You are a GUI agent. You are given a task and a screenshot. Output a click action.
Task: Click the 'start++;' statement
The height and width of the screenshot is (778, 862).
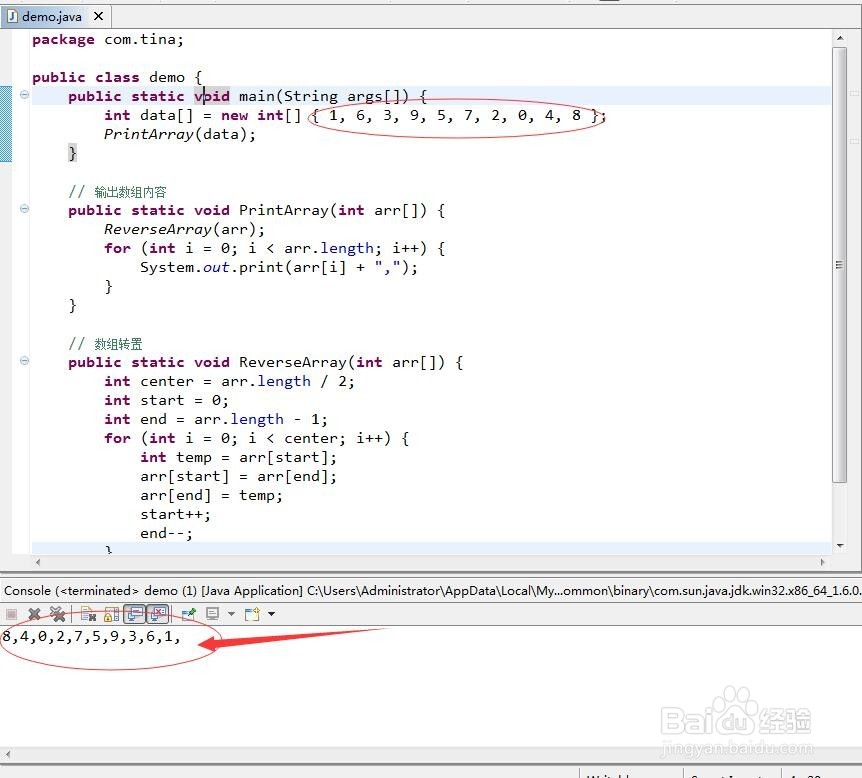click(175, 515)
